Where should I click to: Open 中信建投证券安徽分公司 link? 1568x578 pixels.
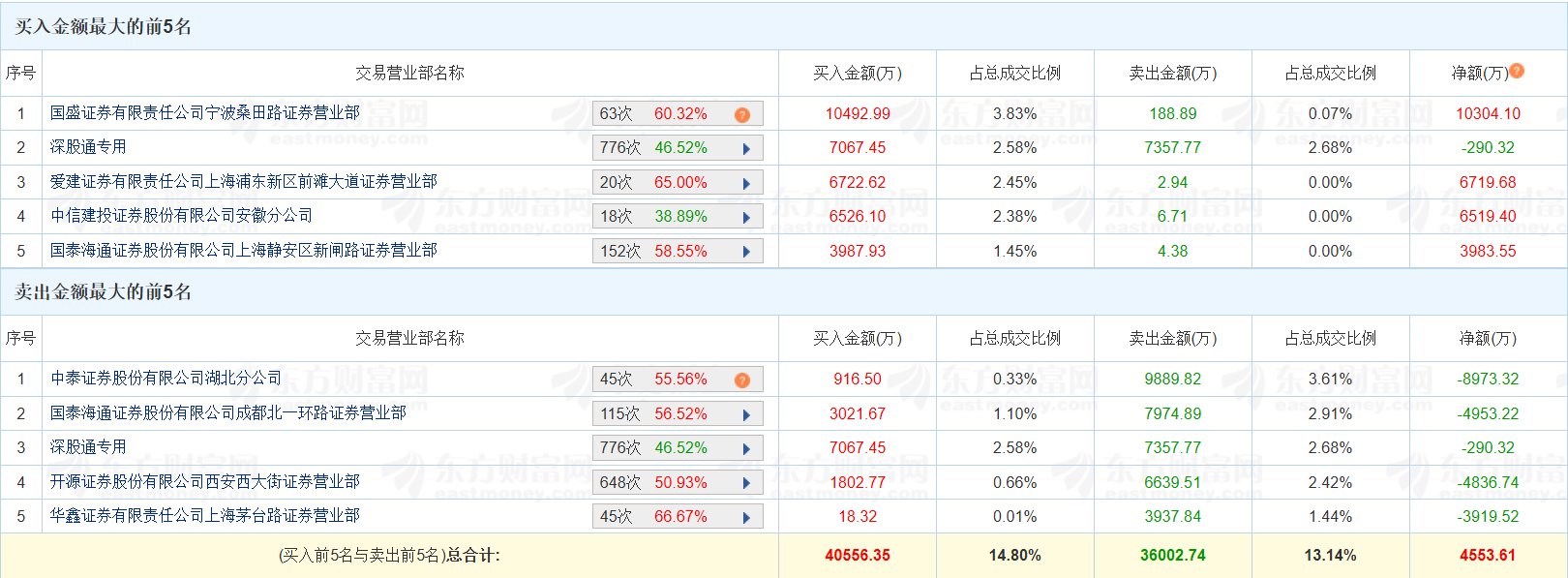(x=181, y=216)
